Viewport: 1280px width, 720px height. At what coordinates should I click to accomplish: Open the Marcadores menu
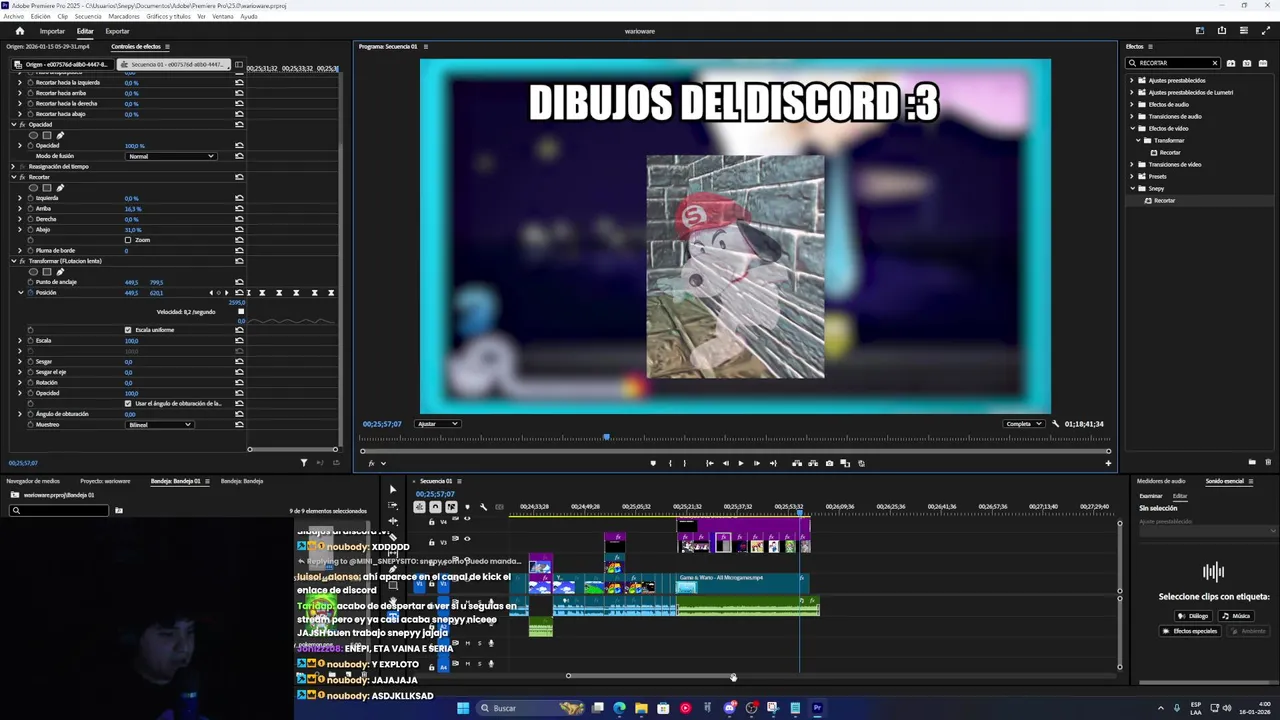[123, 16]
